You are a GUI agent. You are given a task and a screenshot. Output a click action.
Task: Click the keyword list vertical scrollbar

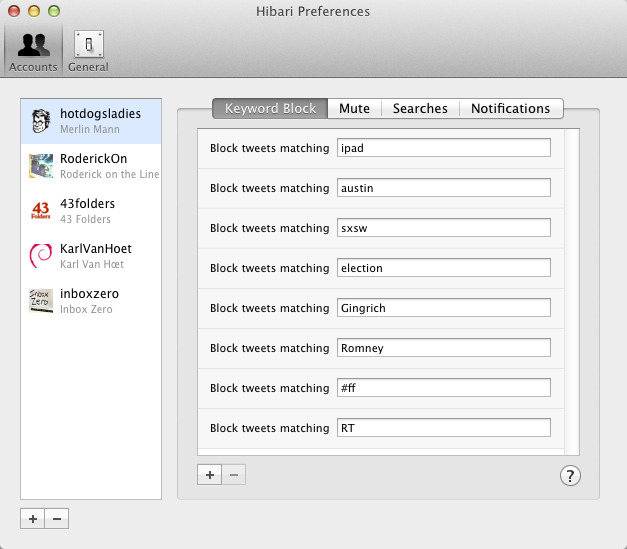[x=572, y=290]
